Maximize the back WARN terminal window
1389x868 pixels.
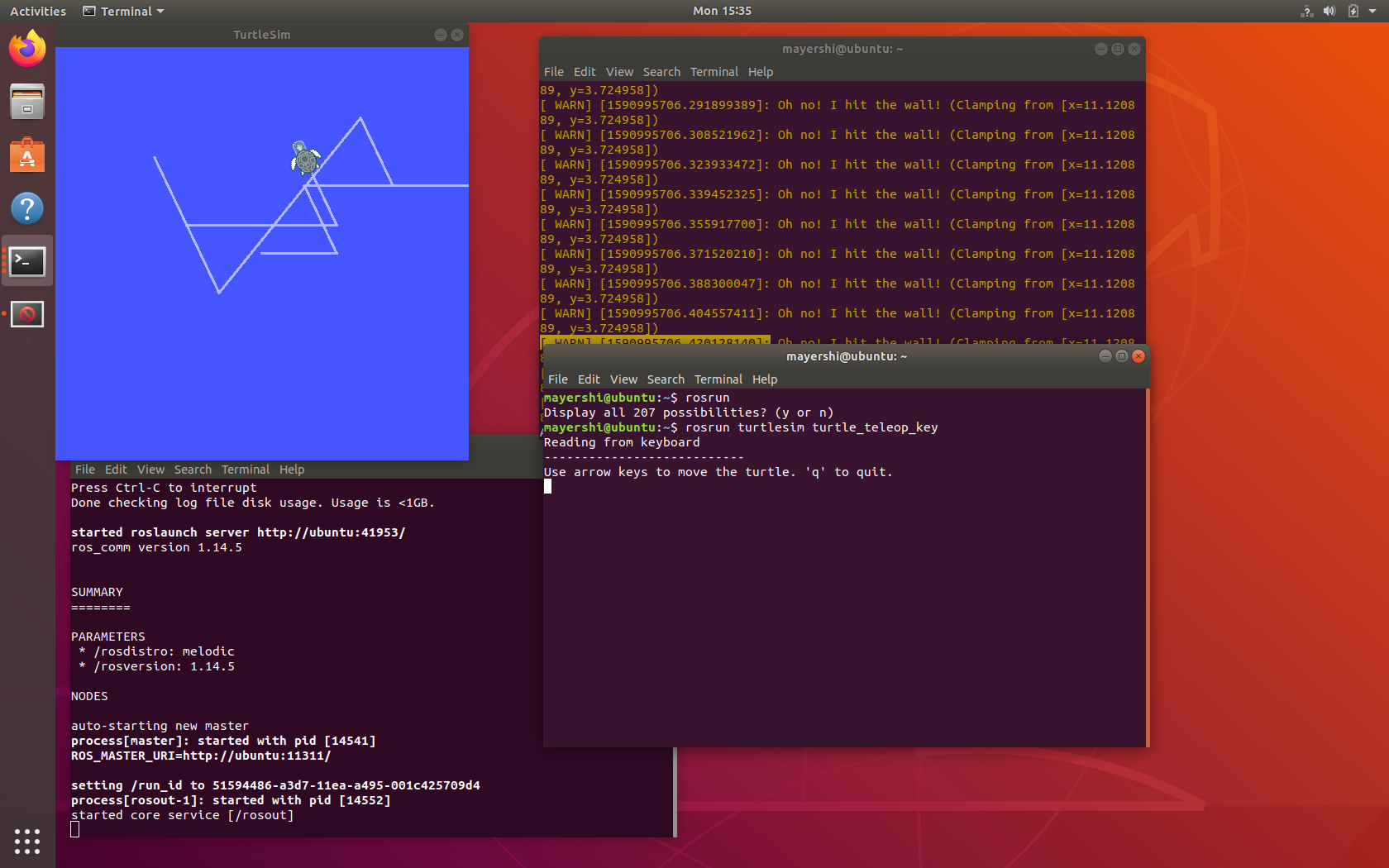[x=1117, y=49]
